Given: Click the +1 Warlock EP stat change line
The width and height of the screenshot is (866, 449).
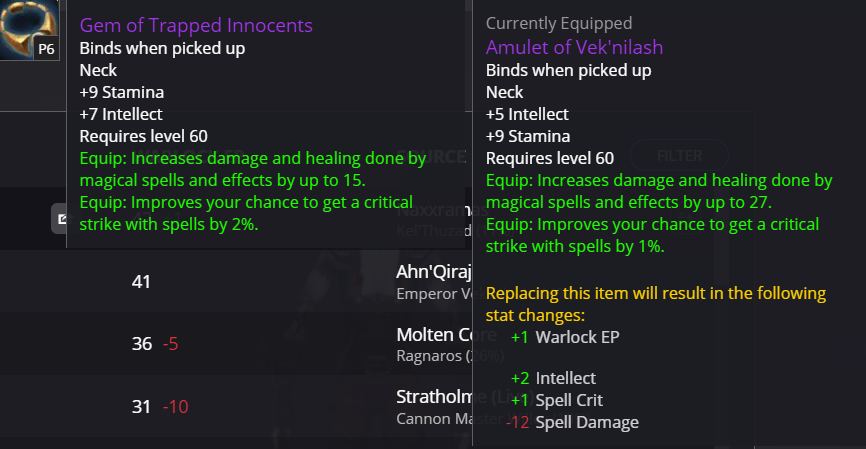Looking at the screenshot, I should [x=564, y=337].
